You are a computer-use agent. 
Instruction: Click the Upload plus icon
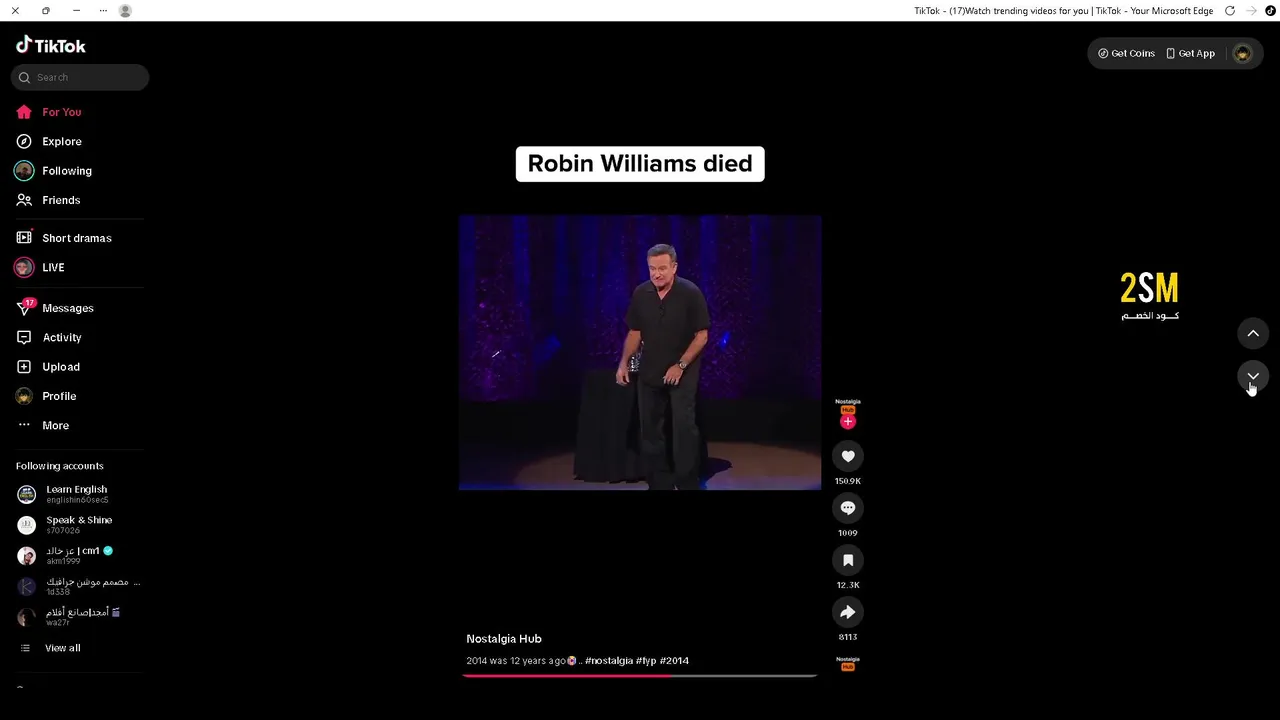[24, 367]
